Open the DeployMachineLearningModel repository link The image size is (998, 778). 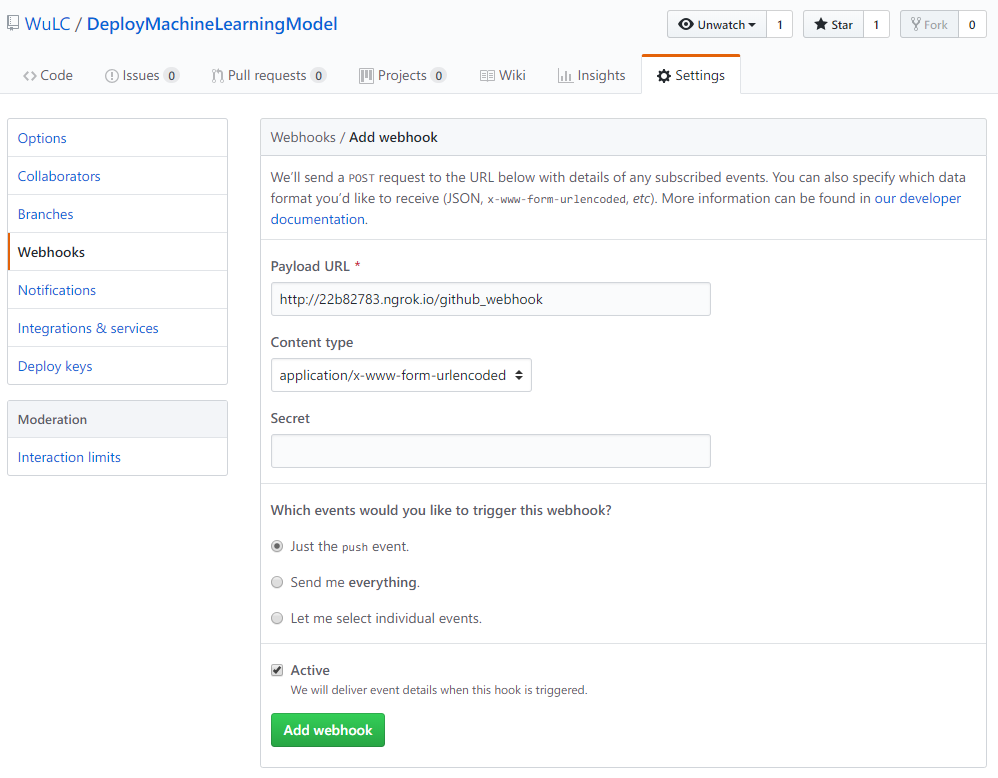tap(212, 24)
